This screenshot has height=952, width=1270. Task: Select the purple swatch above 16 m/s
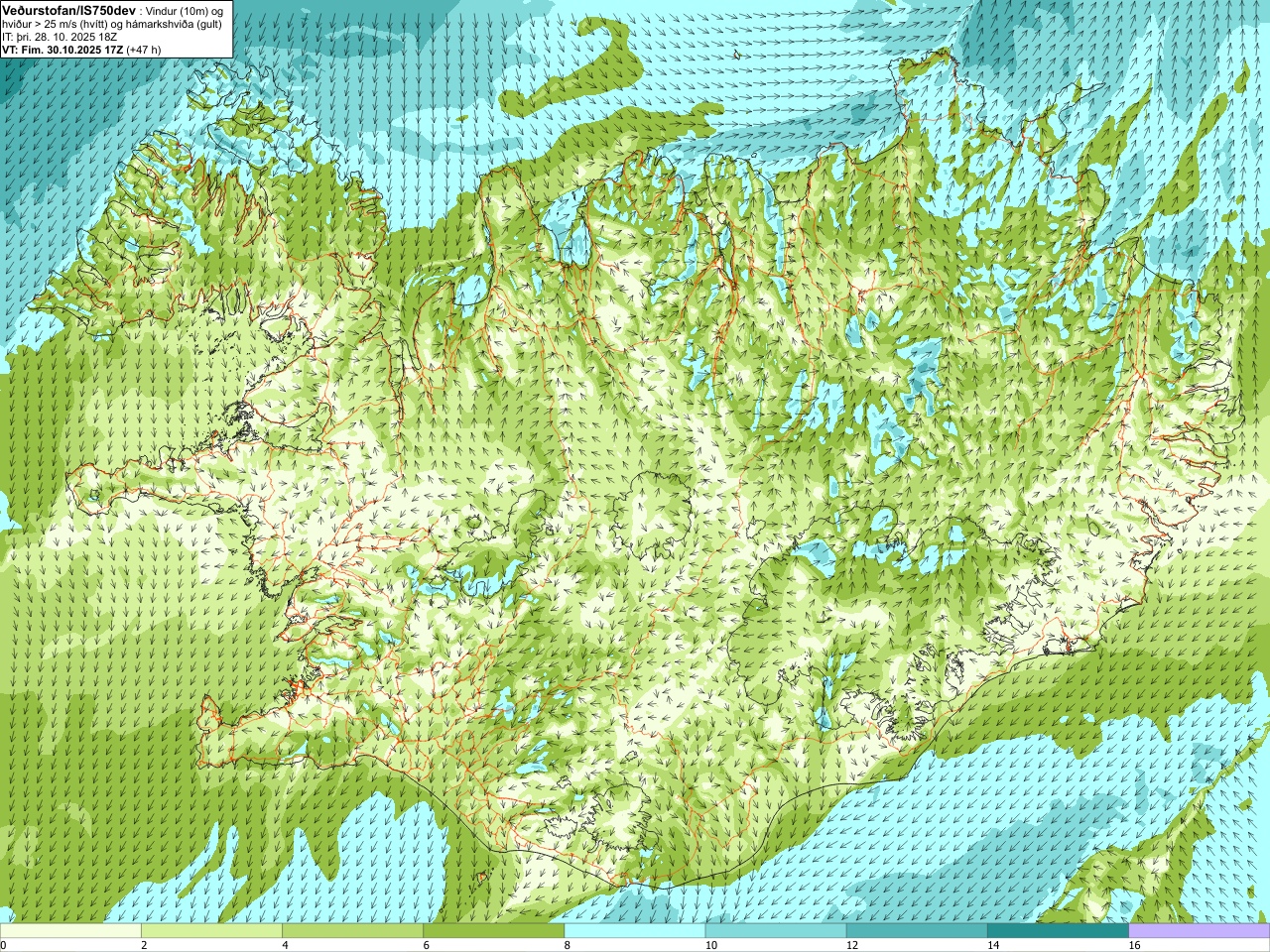pos(1199,931)
